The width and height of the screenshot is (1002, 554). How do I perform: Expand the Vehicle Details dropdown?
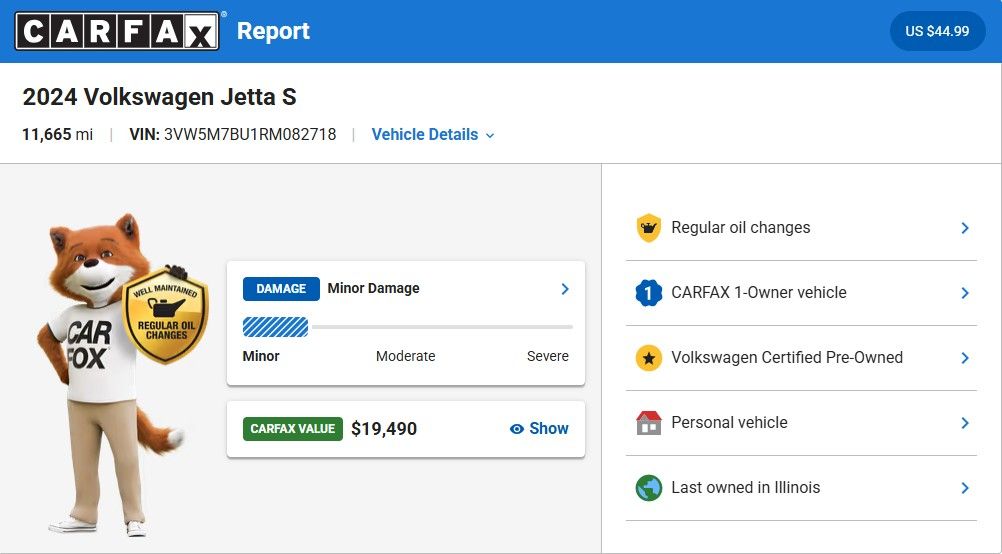point(433,135)
